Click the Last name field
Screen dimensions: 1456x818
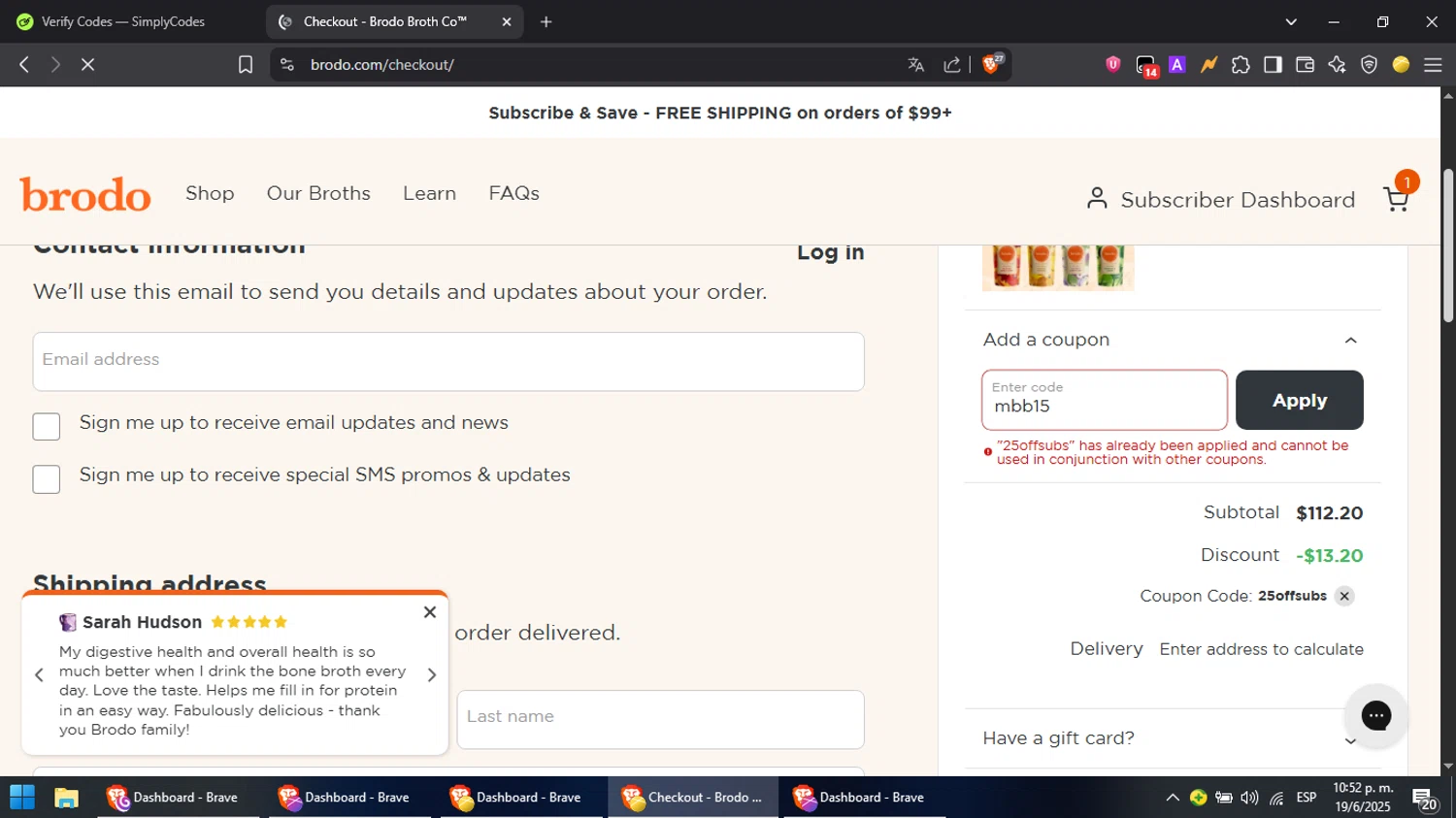tap(660, 720)
